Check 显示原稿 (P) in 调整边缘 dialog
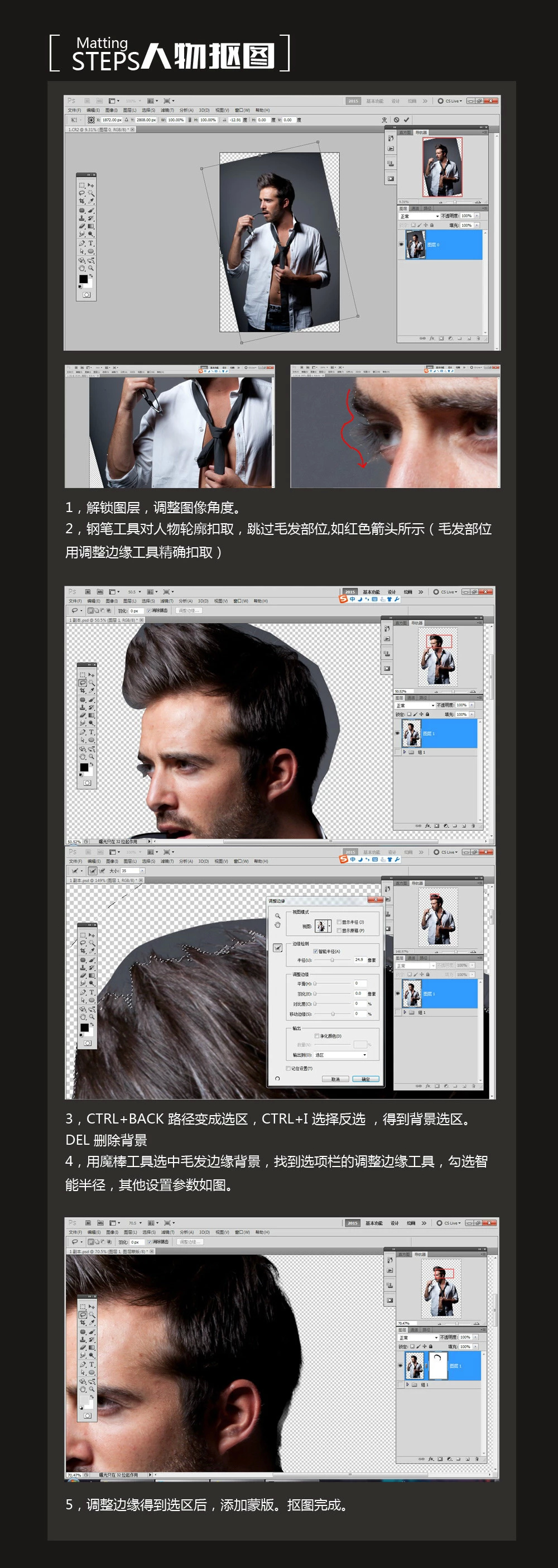Screen dimensions: 558x1568 (339, 930)
